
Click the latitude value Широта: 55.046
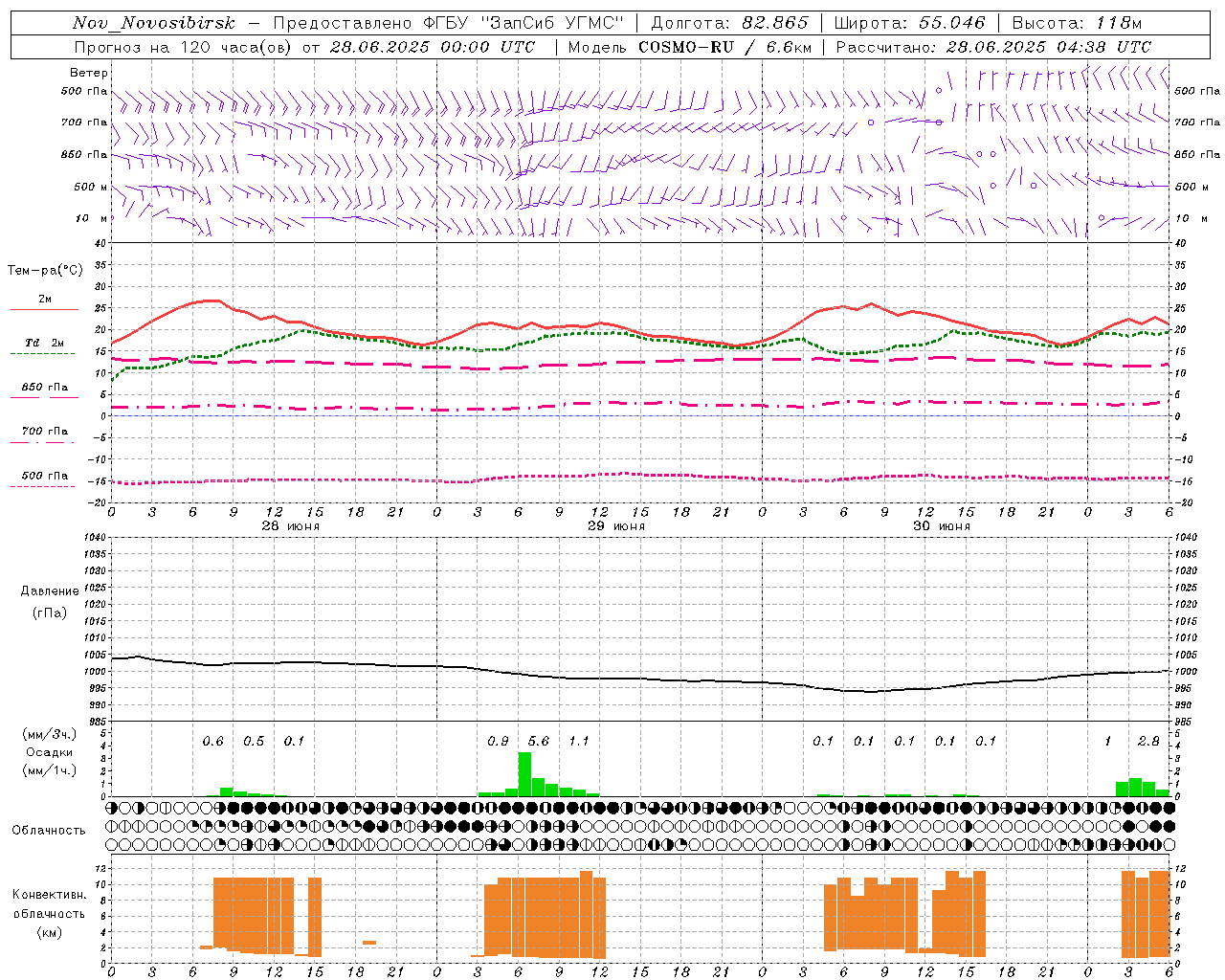coord(910,23)
